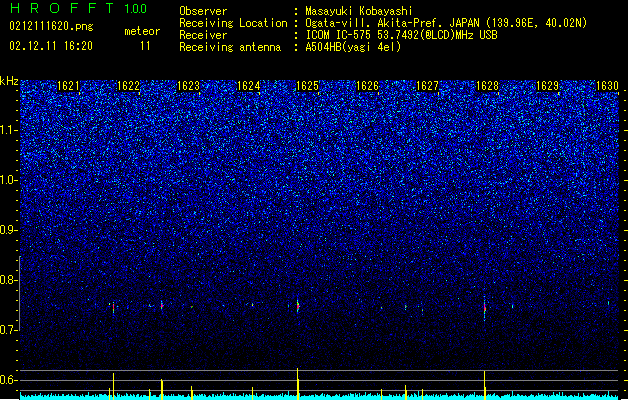This screenshot has width=629, height=400.
Task: Click the time marker 1627
Action: tap(428, 86)
